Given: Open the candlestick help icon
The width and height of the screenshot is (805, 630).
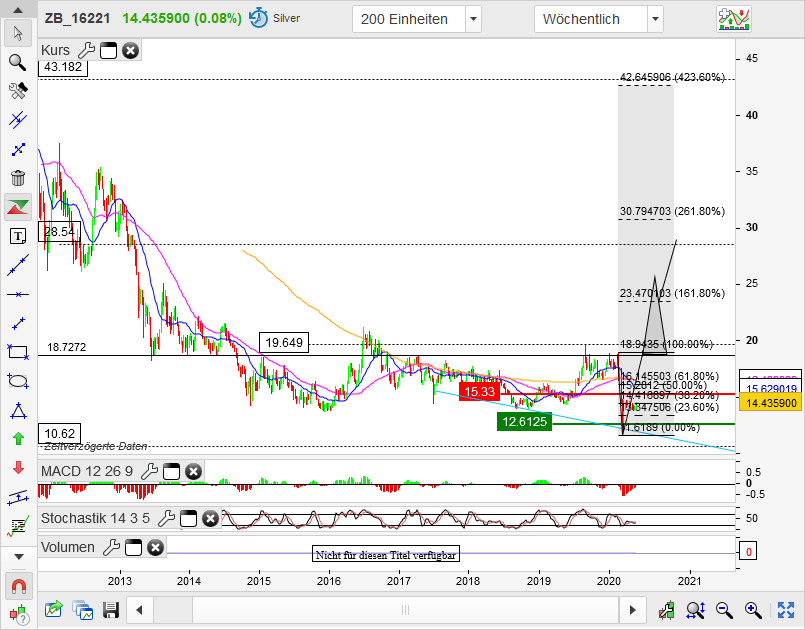Looking at the screenshot, I should click(19, 614).
